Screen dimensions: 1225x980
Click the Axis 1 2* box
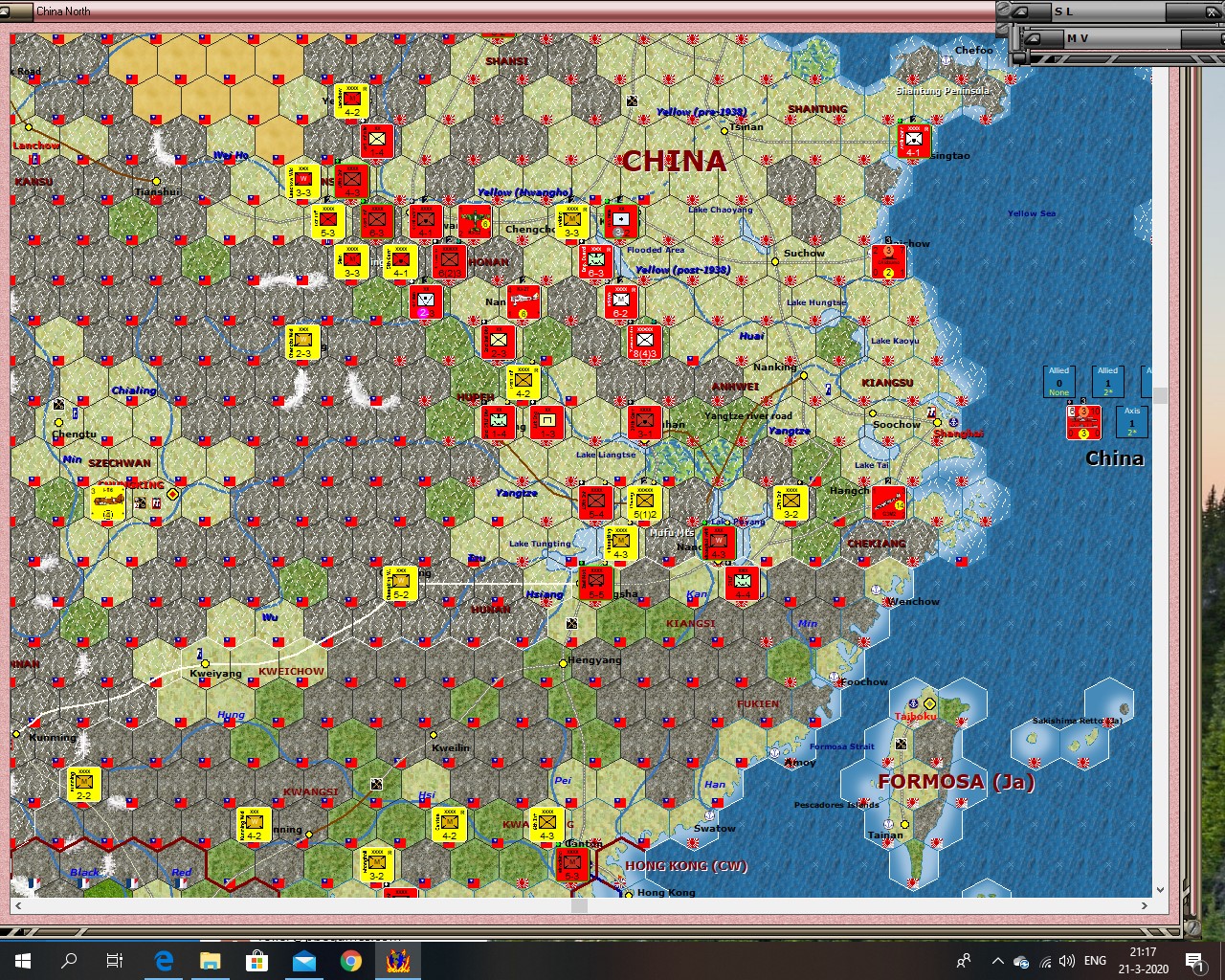click(x=1132, y=422)
